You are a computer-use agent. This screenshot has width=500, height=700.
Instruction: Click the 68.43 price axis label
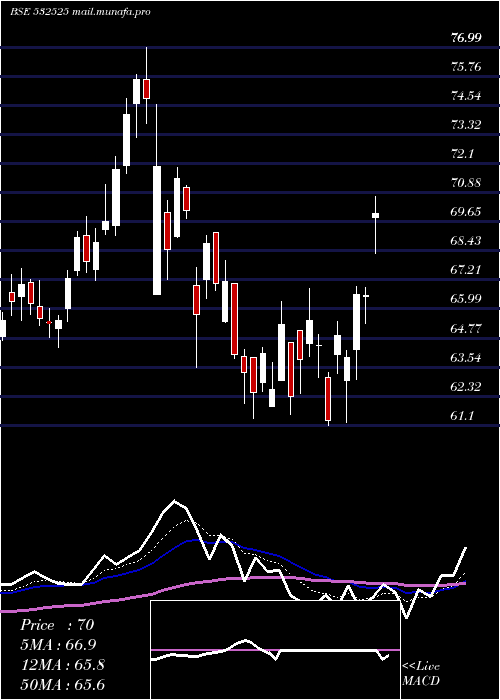(466, 241)
